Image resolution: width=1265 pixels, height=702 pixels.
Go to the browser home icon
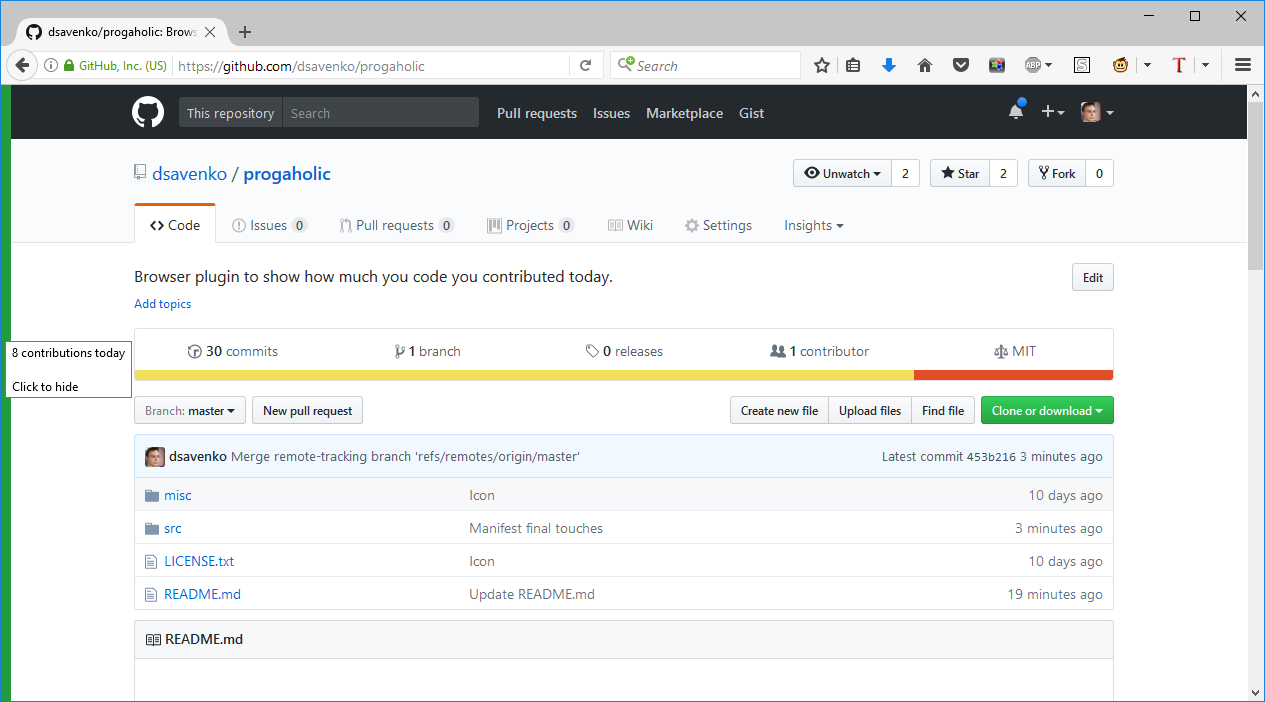tap(925, 66)
